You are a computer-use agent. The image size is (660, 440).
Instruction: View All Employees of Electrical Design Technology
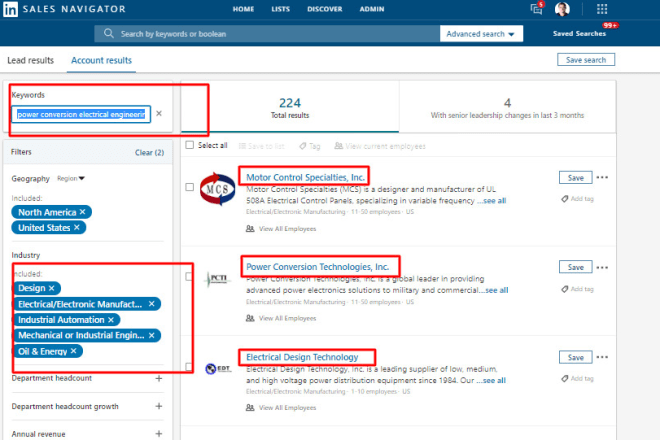tap(281, 408)
